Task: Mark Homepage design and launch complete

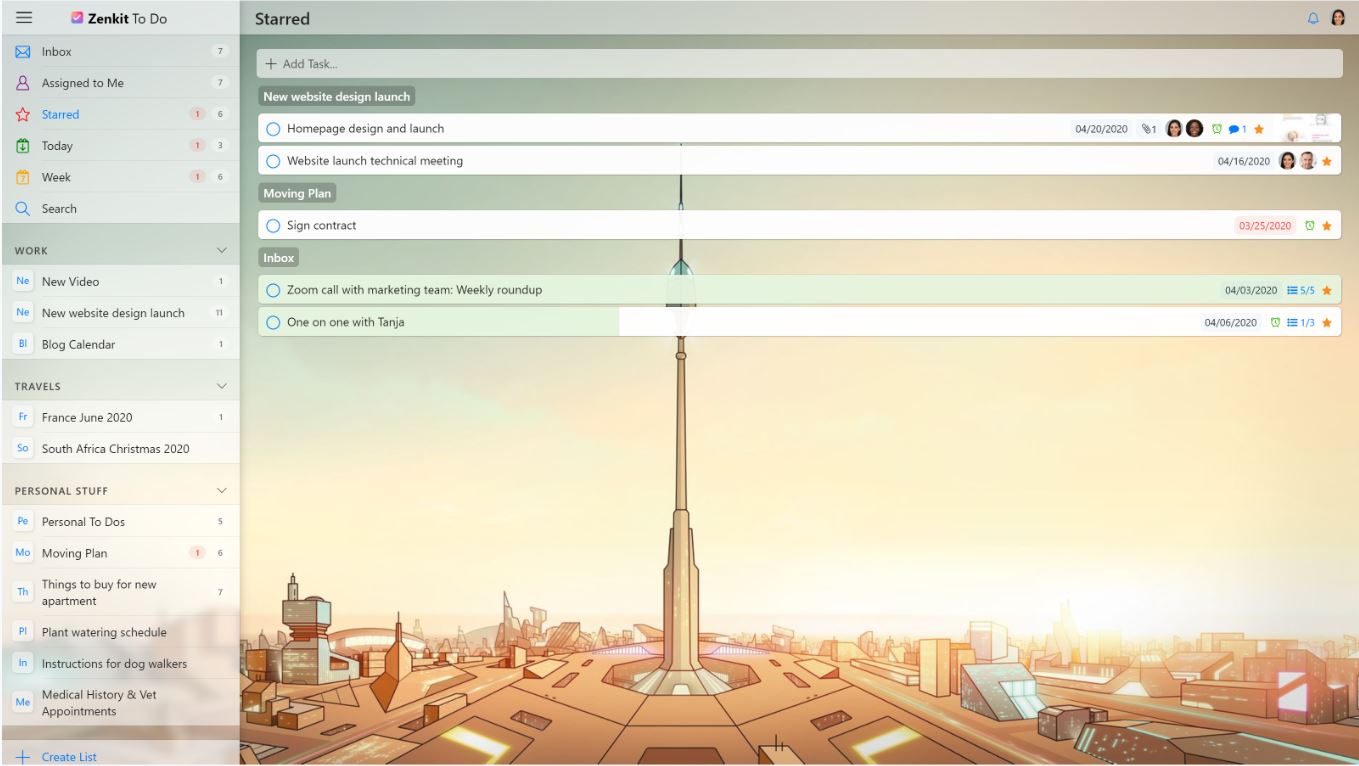Action: click(x=273, y=129)
